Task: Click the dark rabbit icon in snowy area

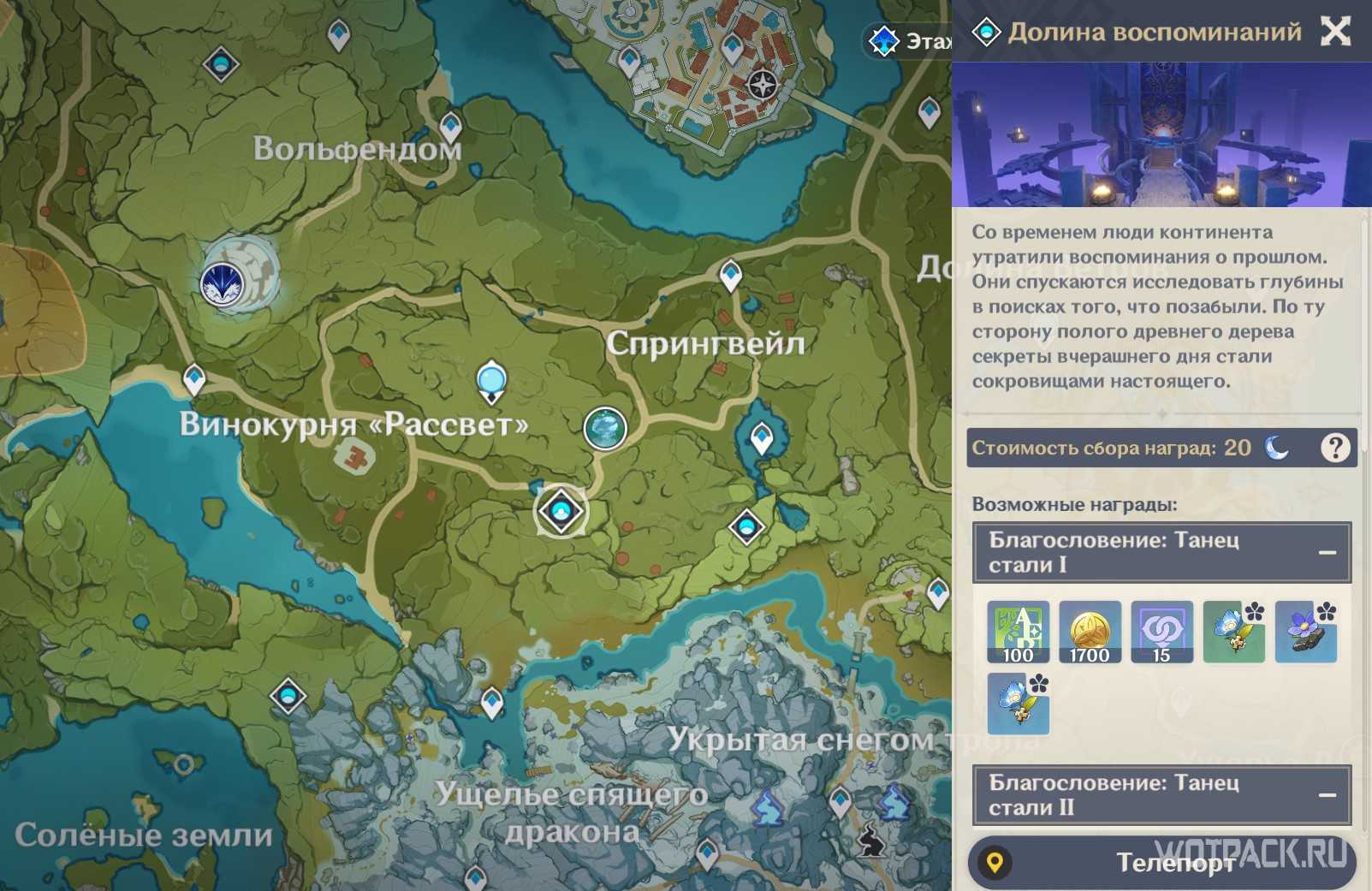Action: [871, 840]
